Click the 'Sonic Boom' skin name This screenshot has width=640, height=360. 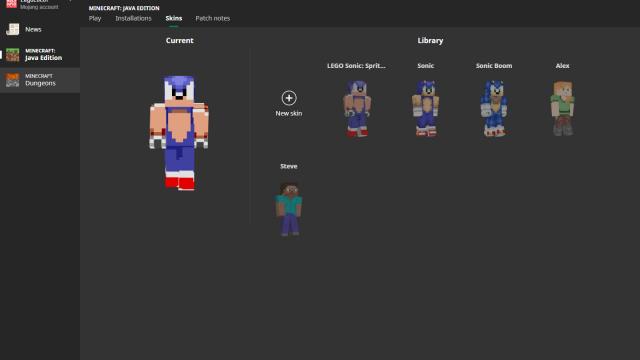point(494,66)
